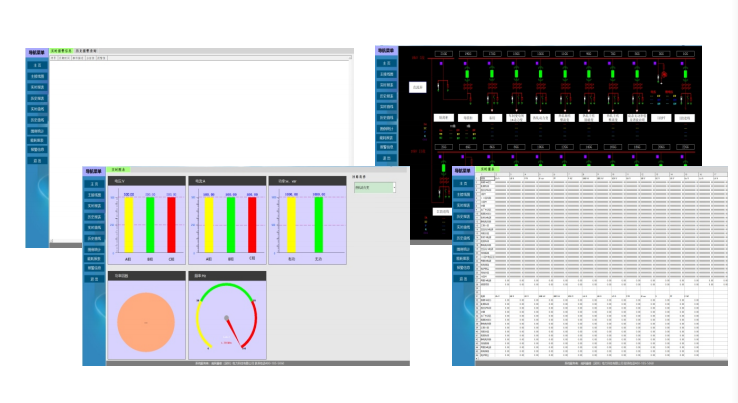Click the green 无功 bar in the 功率 chart
Viewport: 738px width, 403px height.
pyautogui.click(x=318, y=224)
